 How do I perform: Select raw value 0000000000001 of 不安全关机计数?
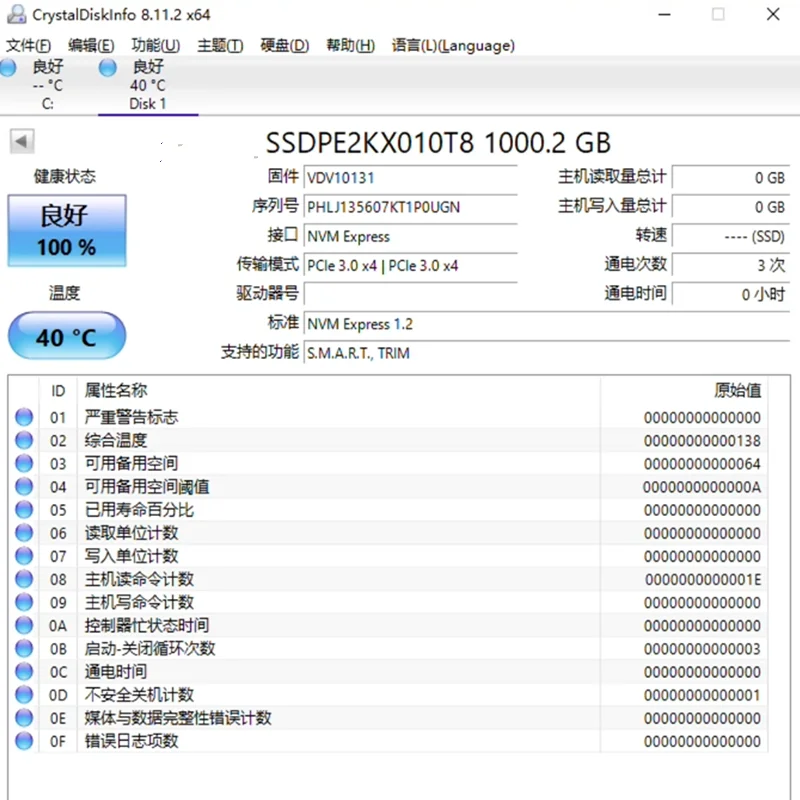(702, 695)
